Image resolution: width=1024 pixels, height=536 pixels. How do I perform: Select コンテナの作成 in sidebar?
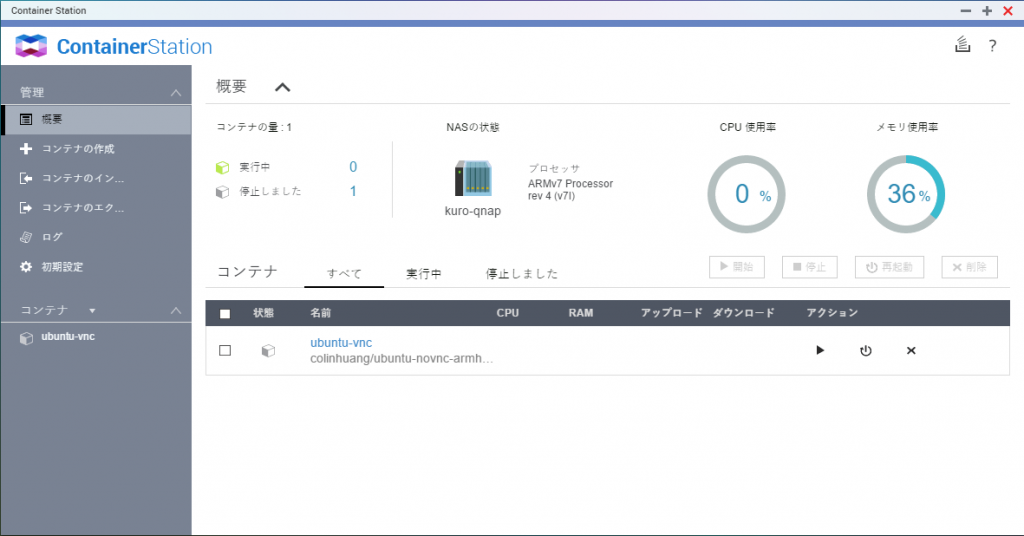78,149
